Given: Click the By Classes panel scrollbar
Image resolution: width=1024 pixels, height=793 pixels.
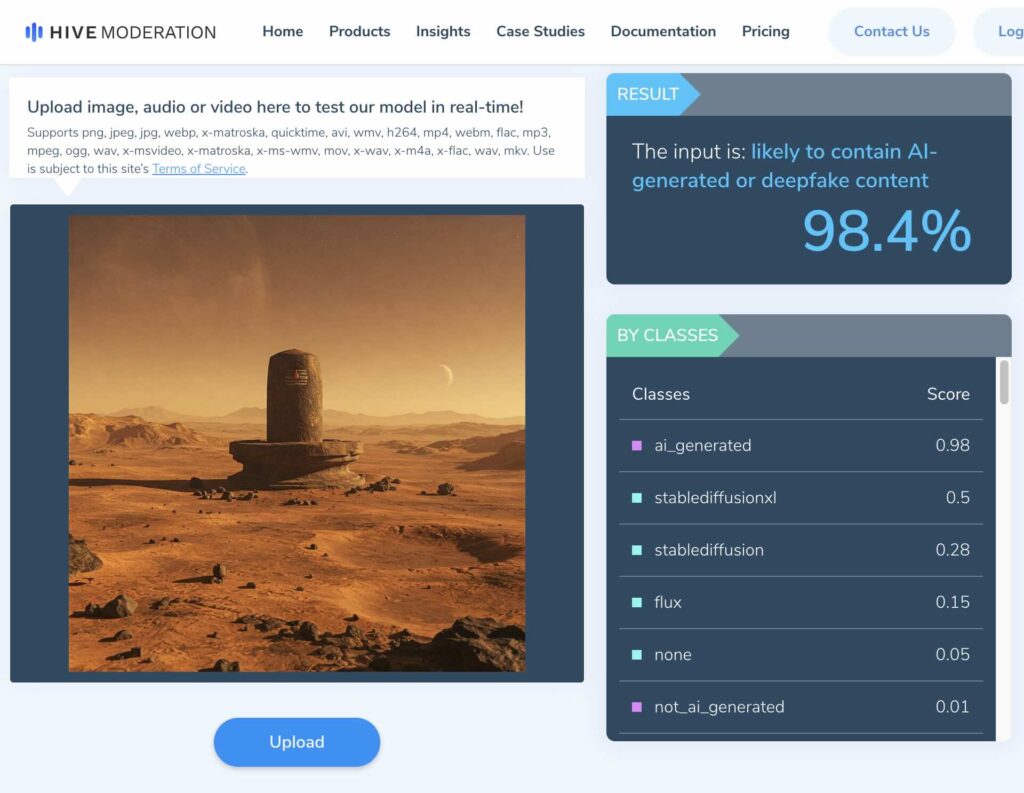Looking at the screenshot, I should (1004, 382).
